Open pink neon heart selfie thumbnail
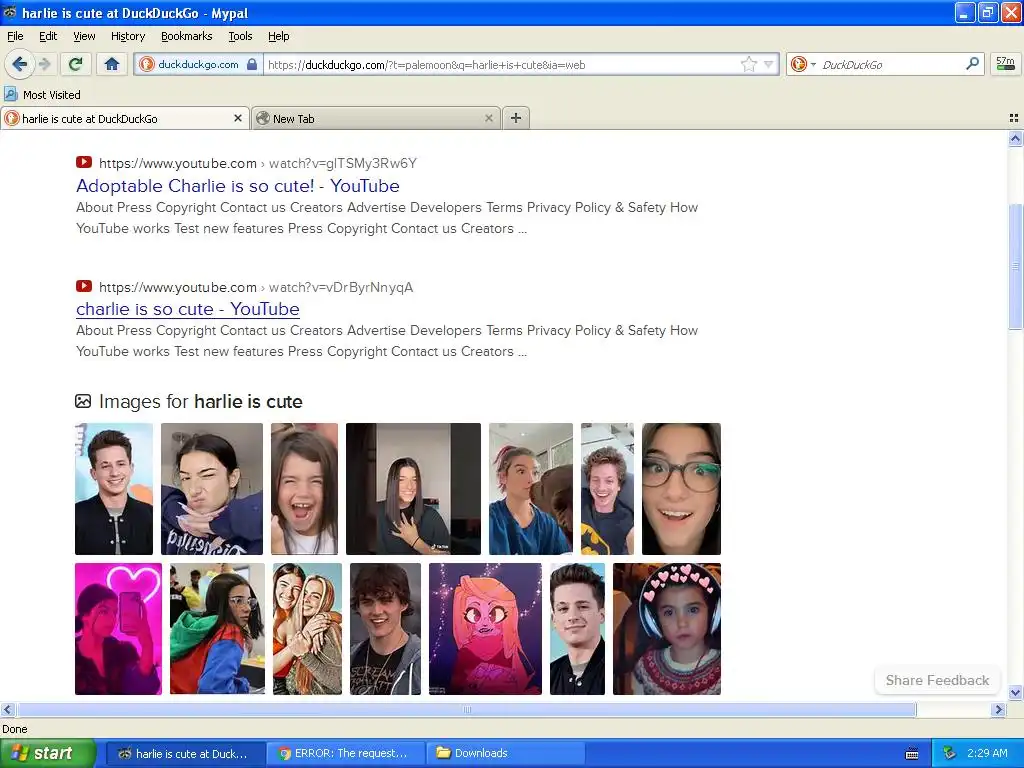This screenshot has width=1024, height=768. (118, 629)
